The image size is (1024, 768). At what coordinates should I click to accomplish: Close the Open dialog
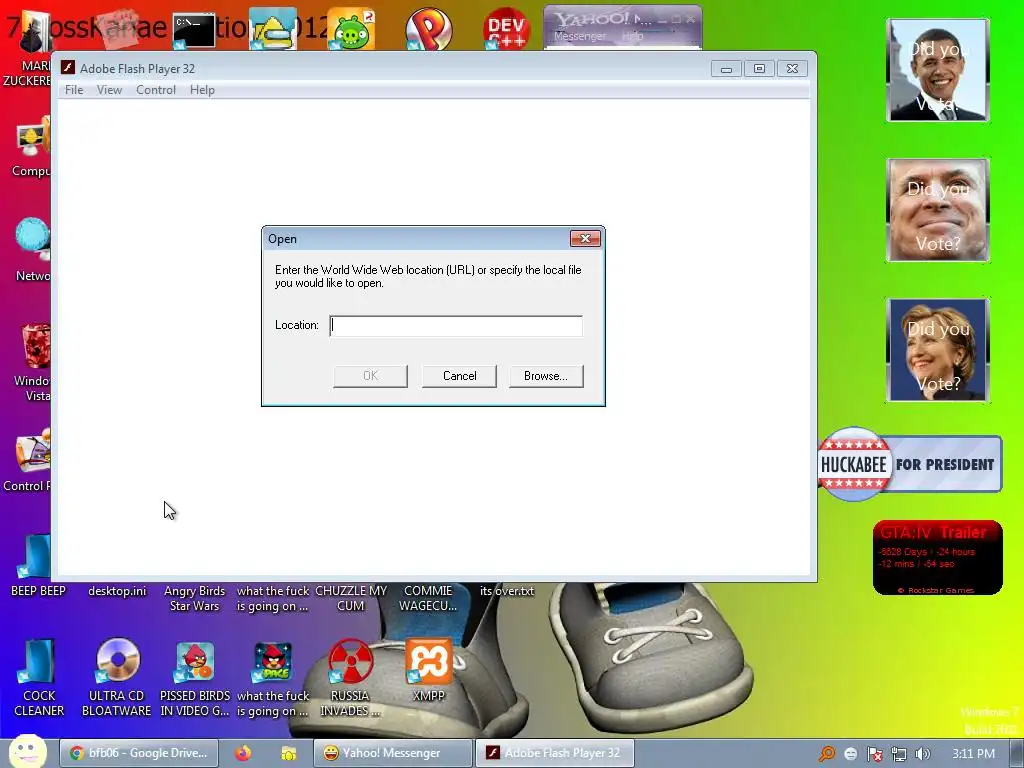(x=585, y=238)
